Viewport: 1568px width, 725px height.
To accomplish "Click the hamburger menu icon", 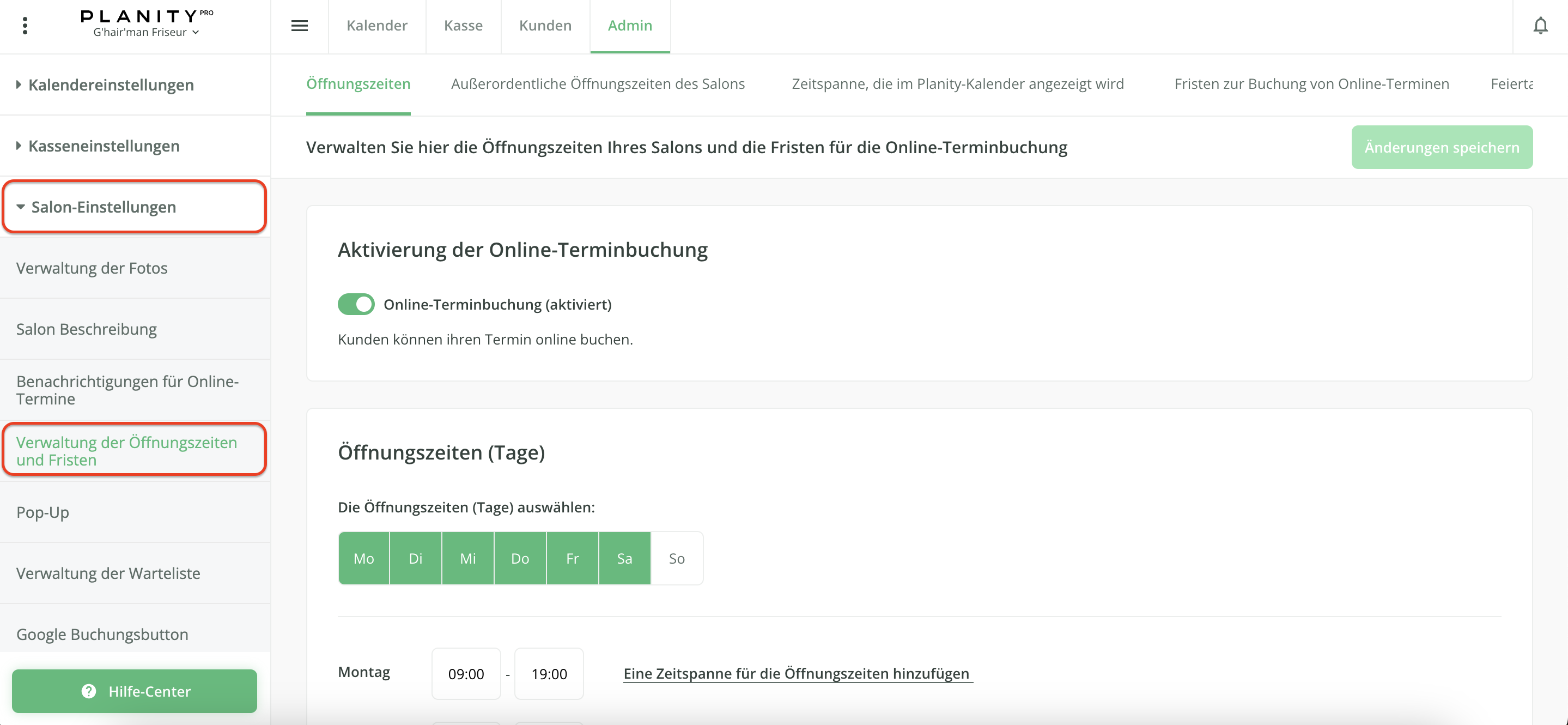I will (300, 26).
